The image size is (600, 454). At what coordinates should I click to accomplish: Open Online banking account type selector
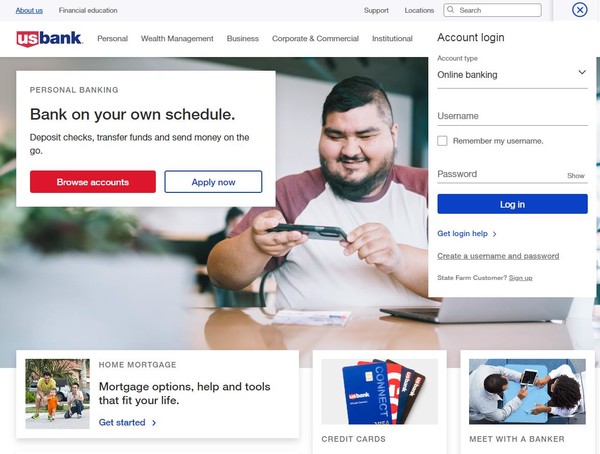(x=512, y=75)
